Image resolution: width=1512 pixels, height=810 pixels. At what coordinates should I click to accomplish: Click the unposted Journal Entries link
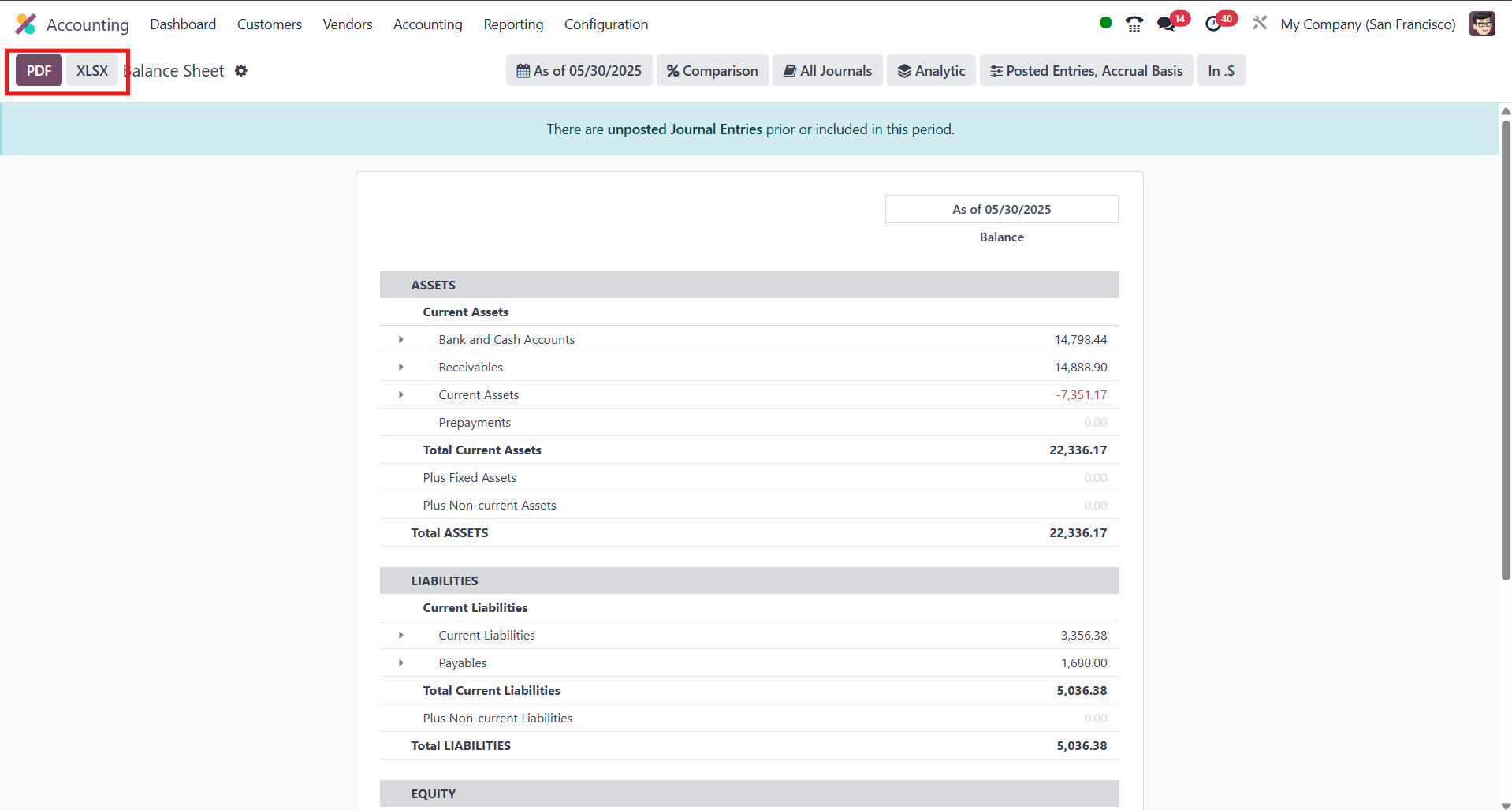pos(684,129)
